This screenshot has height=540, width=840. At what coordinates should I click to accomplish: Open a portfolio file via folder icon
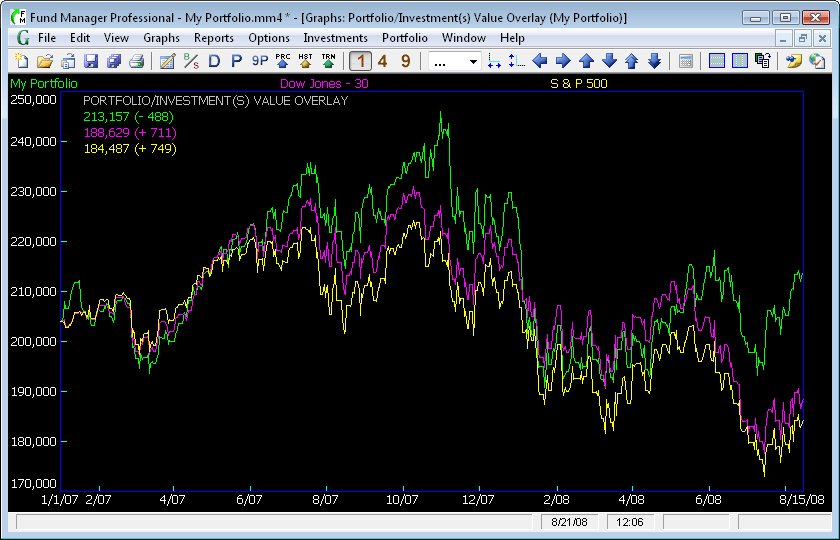coord(45,61)
